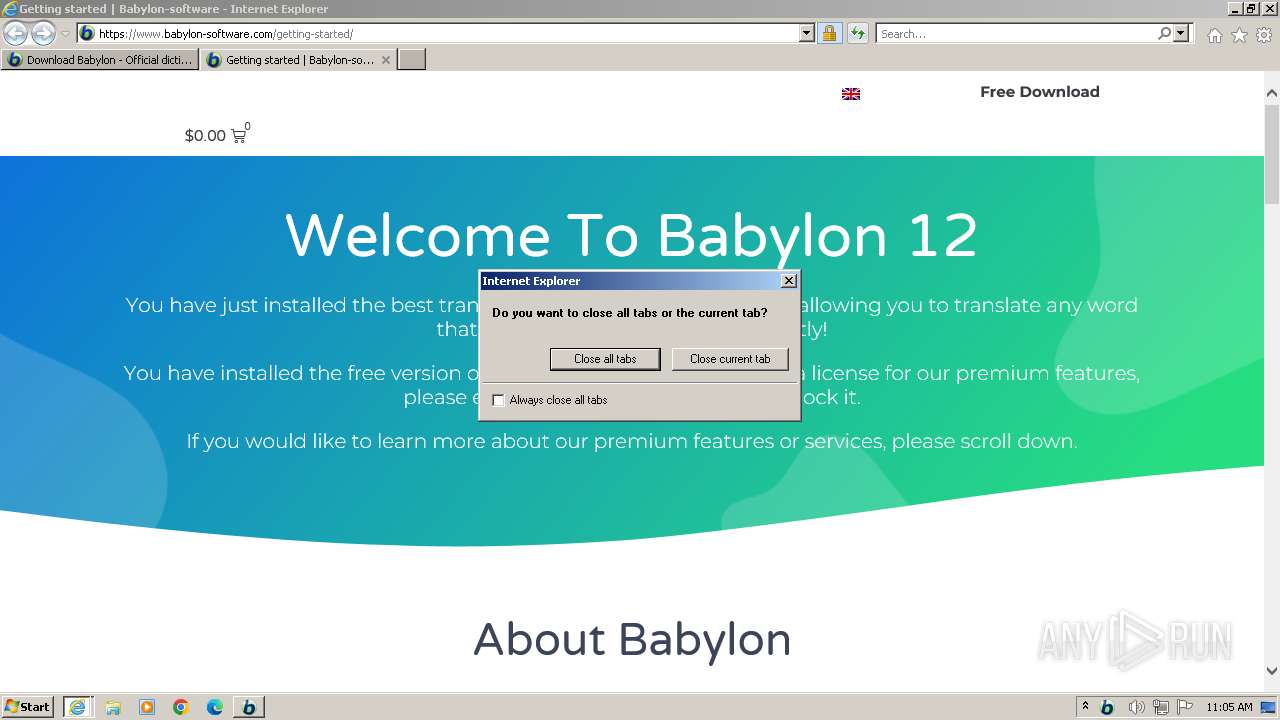Screen dimensions: 1280x720
Task: Open Microsoft Edge taskbar icon
Action: coord(215,707)
